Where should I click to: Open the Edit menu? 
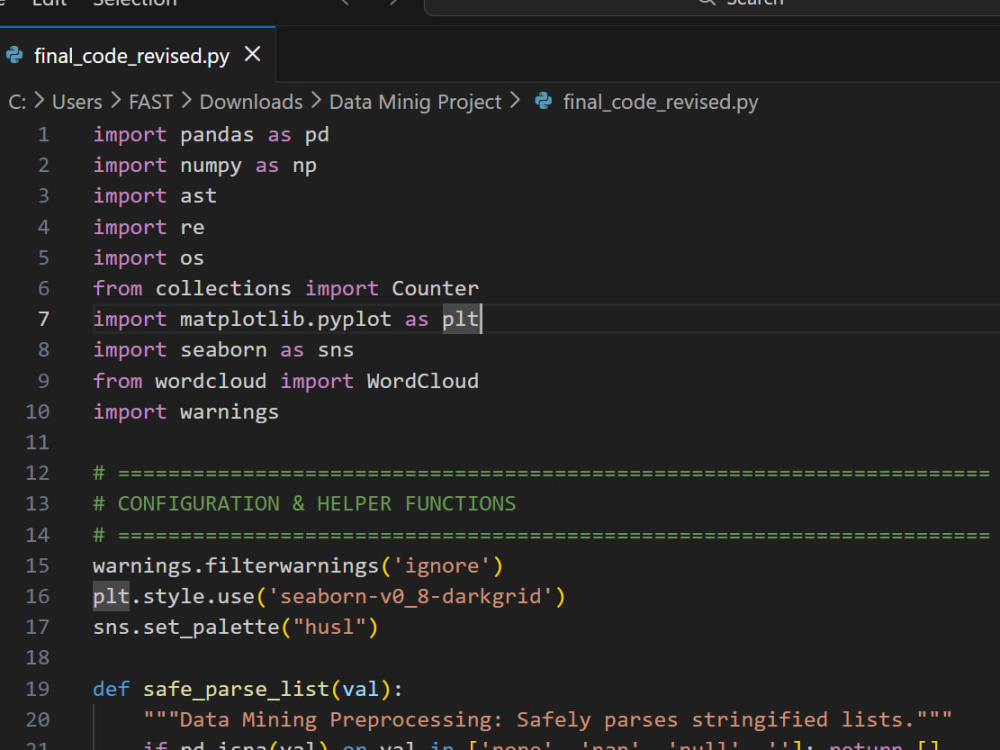tap(49, 3)
